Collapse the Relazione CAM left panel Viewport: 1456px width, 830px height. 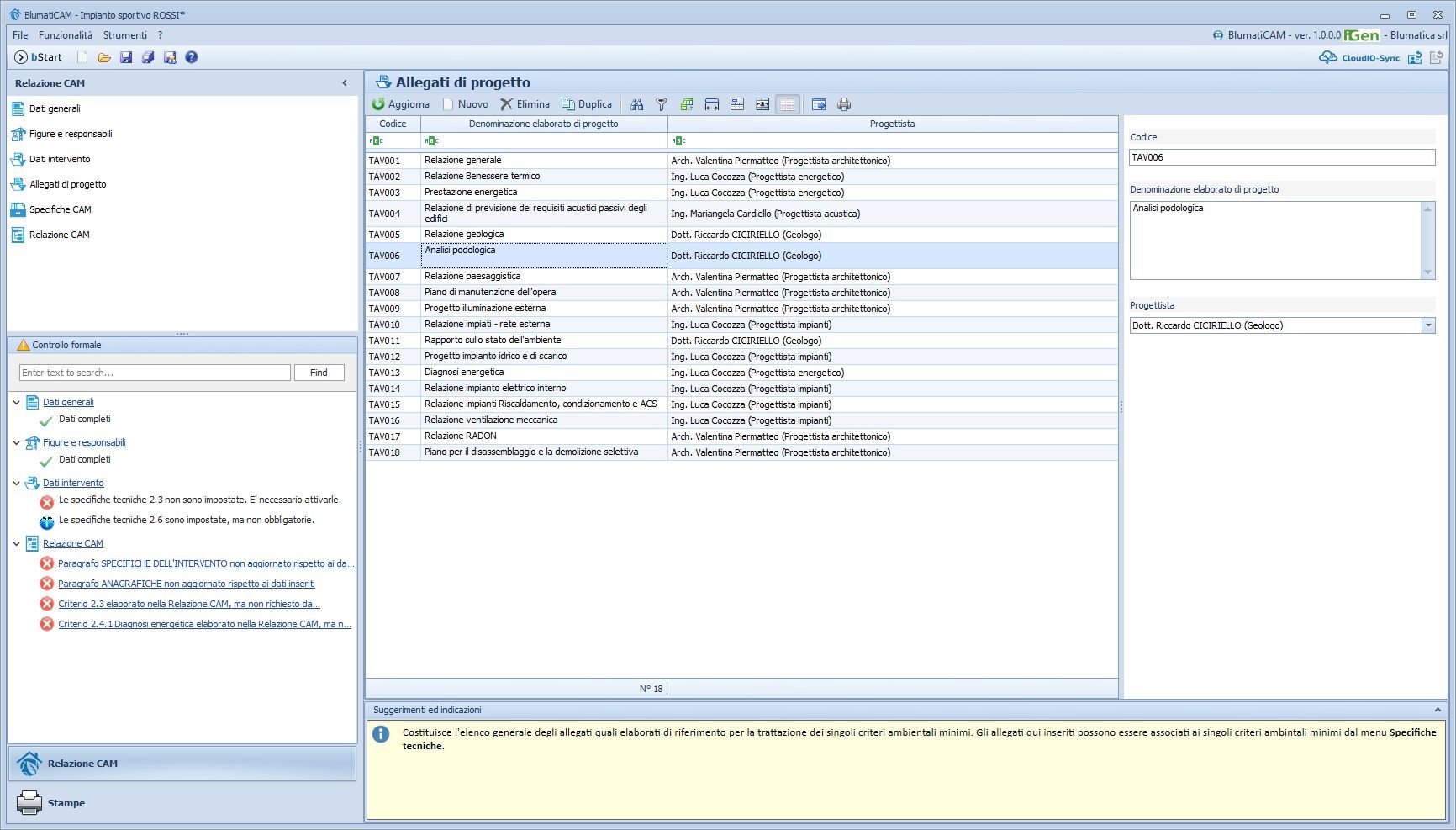(344, 83)
